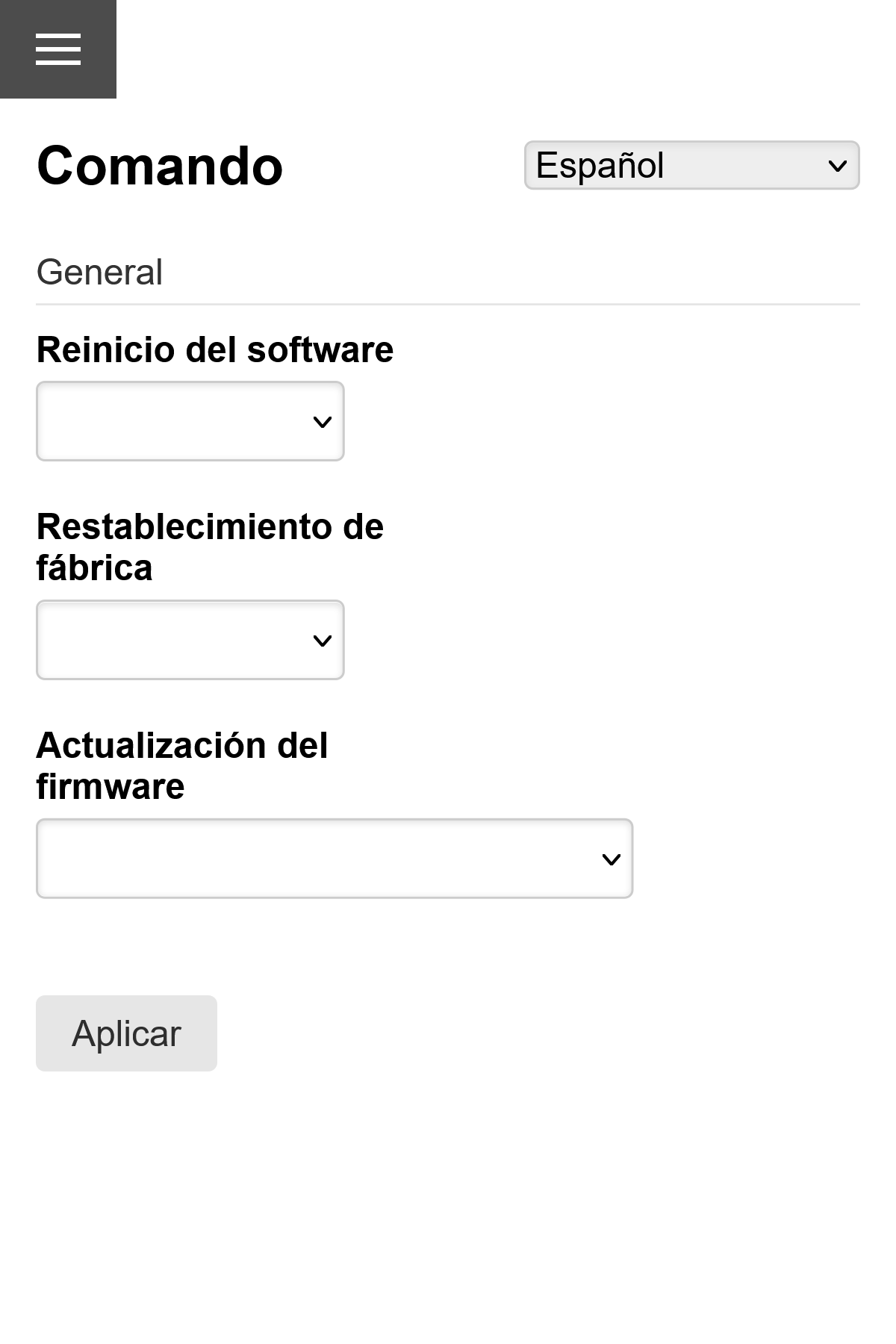
Task: Click the Actualización del firmware dropdown chevron
Action: point(611,861)
